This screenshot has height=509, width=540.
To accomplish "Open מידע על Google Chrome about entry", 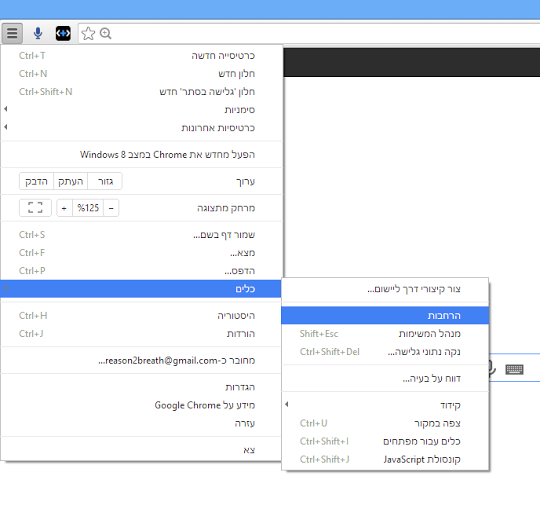I will 141,405.
